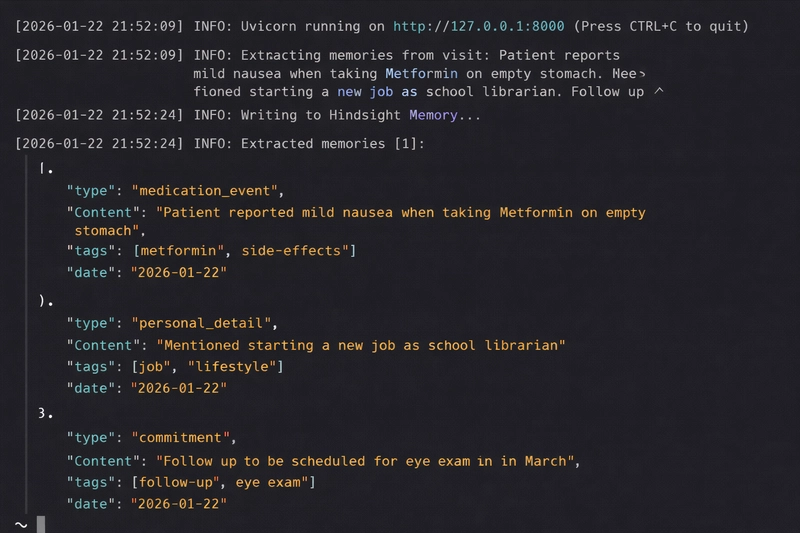800x533 pixels.
Task: Click the highlighted word "Memory" after Hindsight
Action: point(432,116)
